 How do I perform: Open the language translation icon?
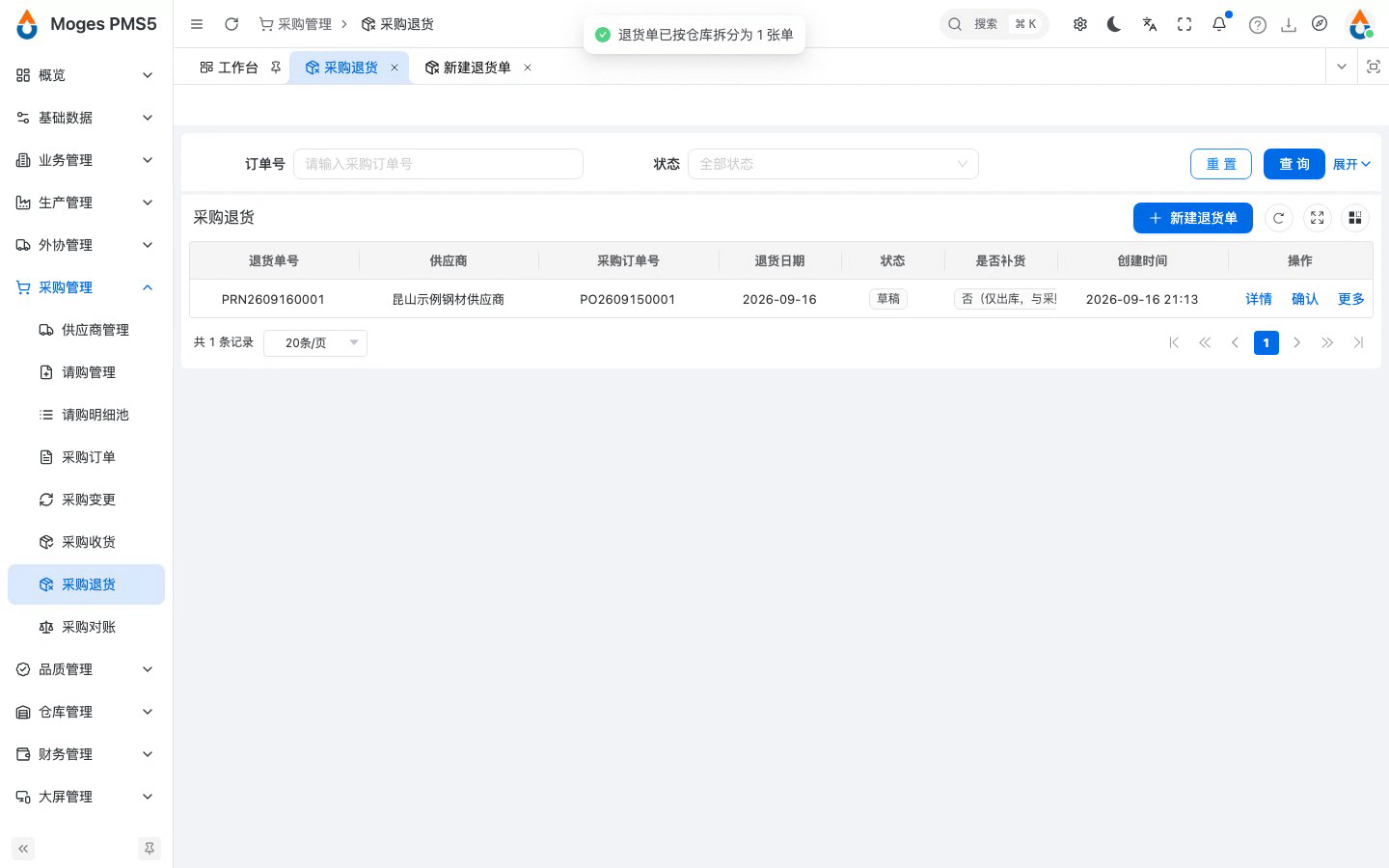(1150, 24)
